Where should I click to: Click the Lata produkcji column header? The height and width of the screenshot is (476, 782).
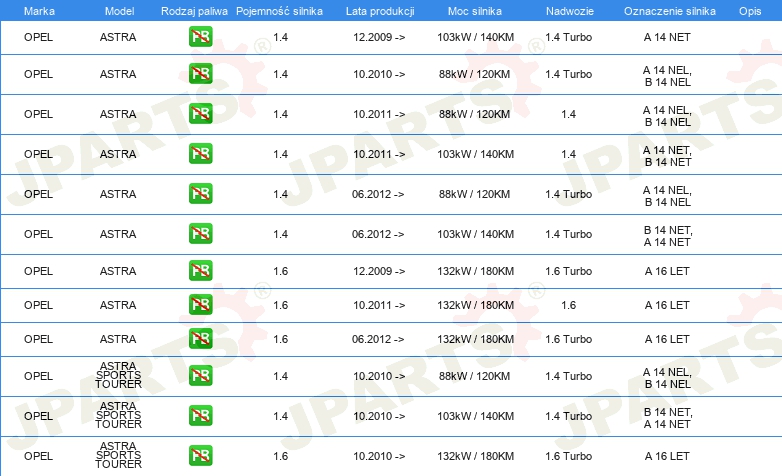point(380,11)
